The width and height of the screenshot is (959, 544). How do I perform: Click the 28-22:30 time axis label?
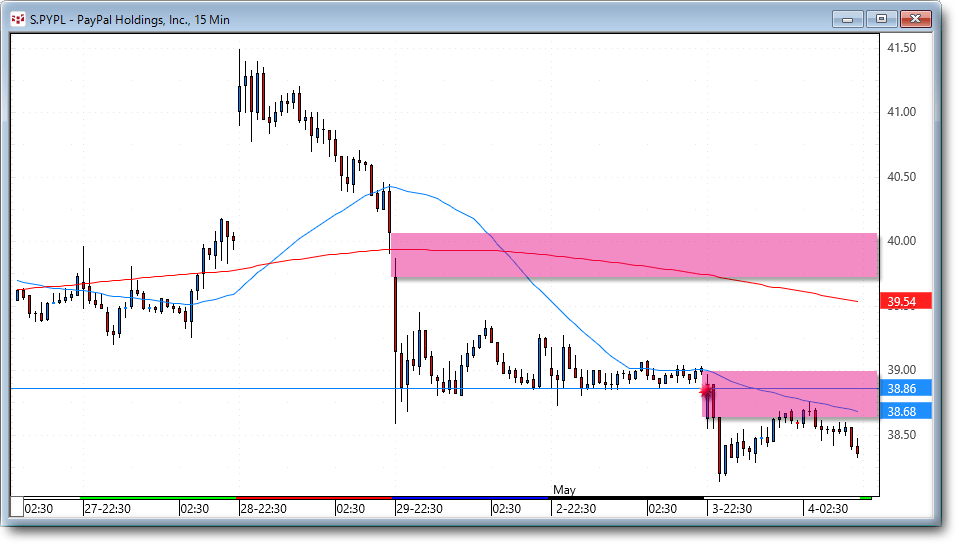pyautogui.click(x=264, y=509)
